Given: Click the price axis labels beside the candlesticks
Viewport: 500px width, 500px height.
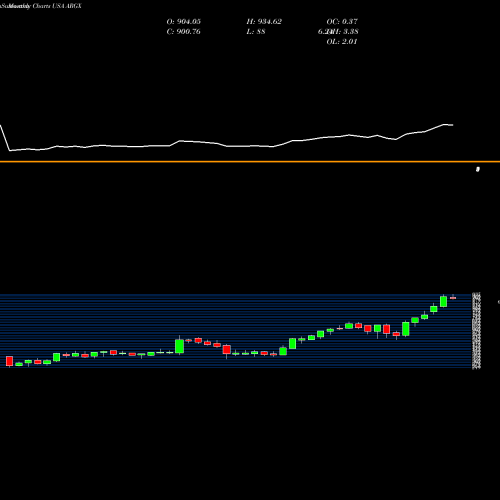Looking at the screenshot, I should click(476, 331).
